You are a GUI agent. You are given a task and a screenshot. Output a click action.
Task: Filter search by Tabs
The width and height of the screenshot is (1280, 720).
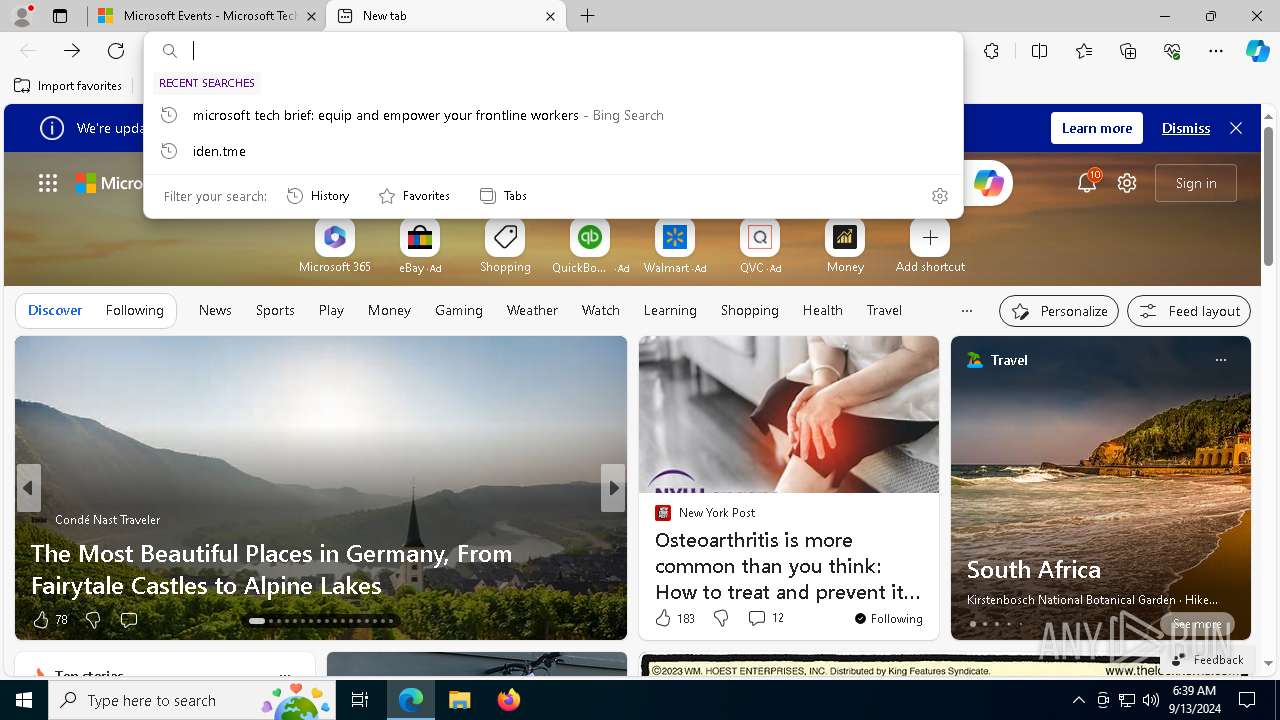503,196
